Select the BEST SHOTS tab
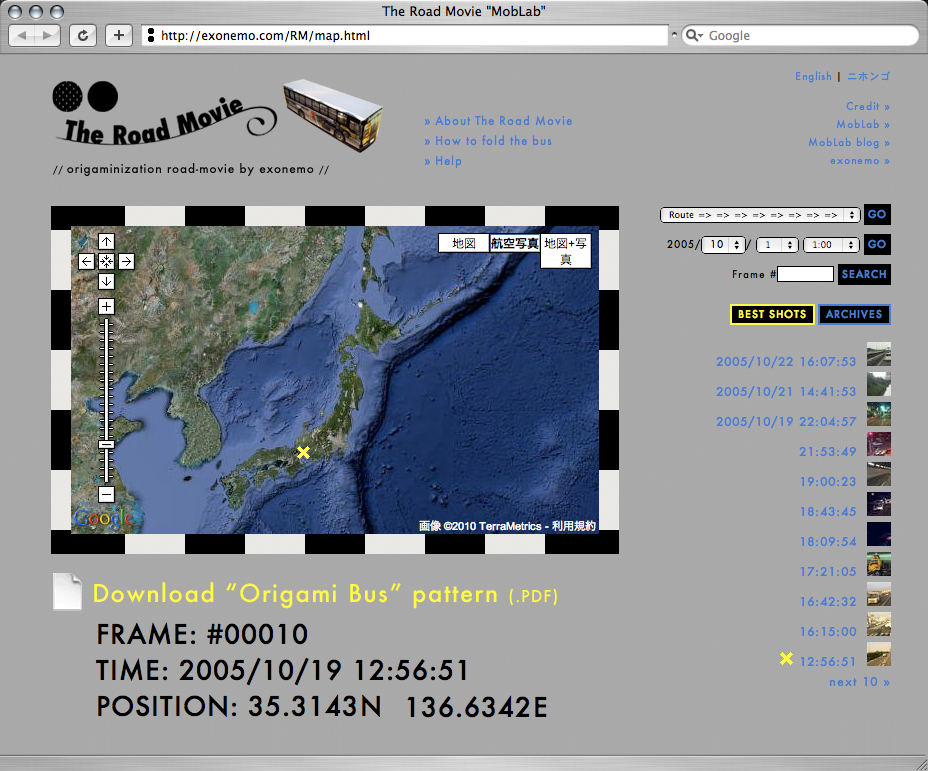The image size is (928, 771). (x=772, y=314)
